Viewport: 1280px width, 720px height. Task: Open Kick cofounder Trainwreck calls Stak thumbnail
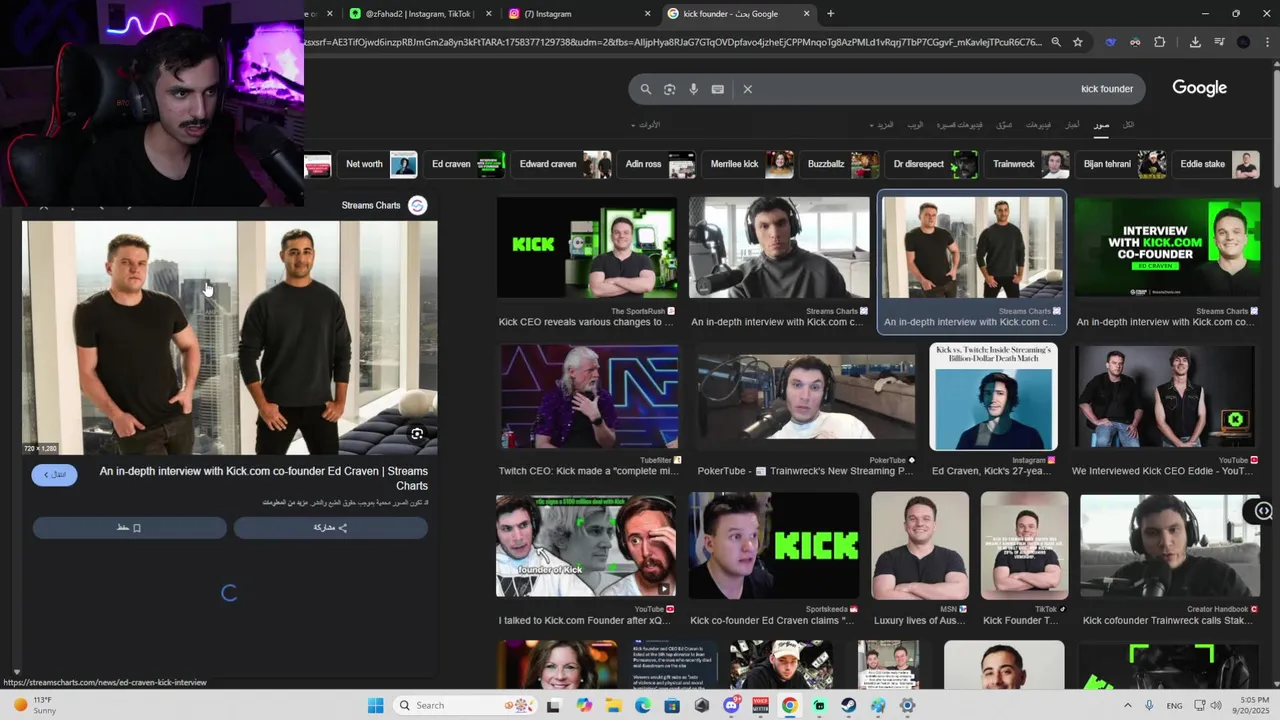point(1169,547)
